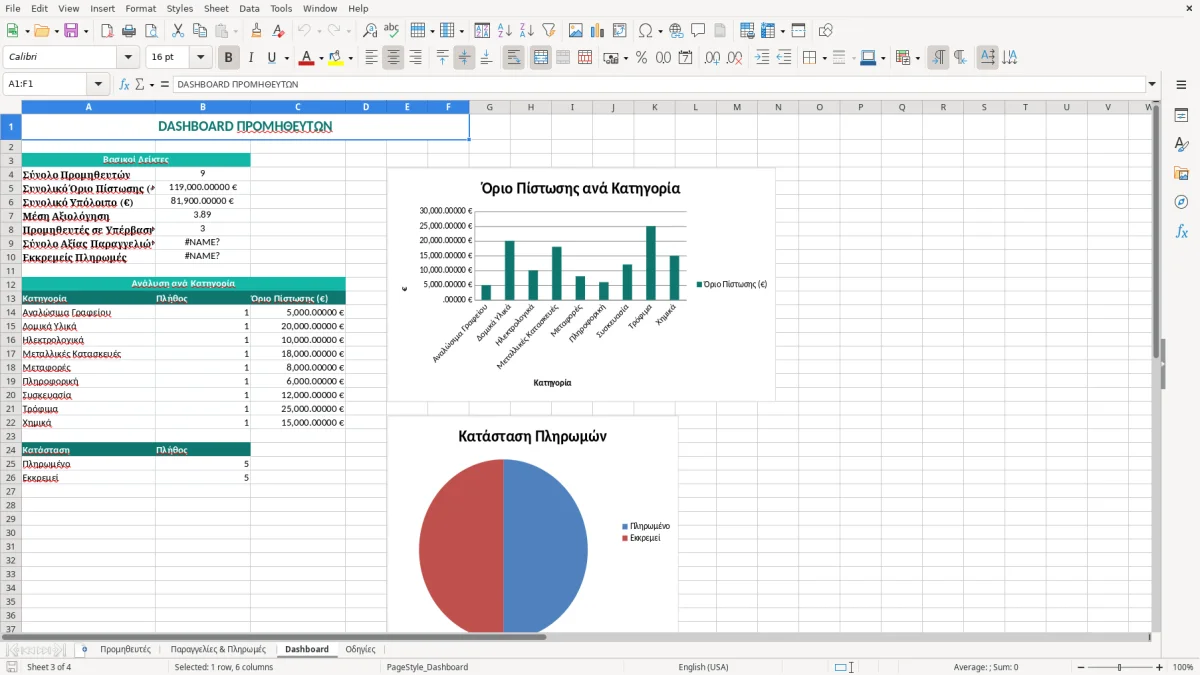Switch to Προμηθευτές sheet tab
This screenshot has height=675, width=1200.
click(125, 649)
